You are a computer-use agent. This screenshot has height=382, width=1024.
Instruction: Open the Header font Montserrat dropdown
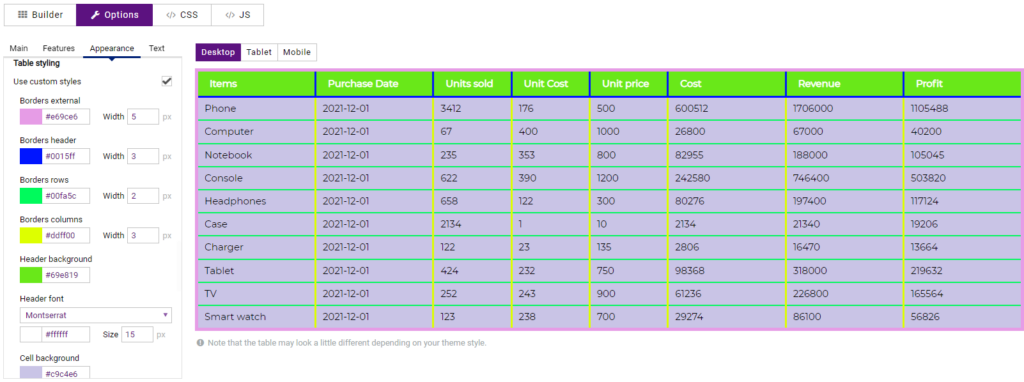click(x=96, y=315)
